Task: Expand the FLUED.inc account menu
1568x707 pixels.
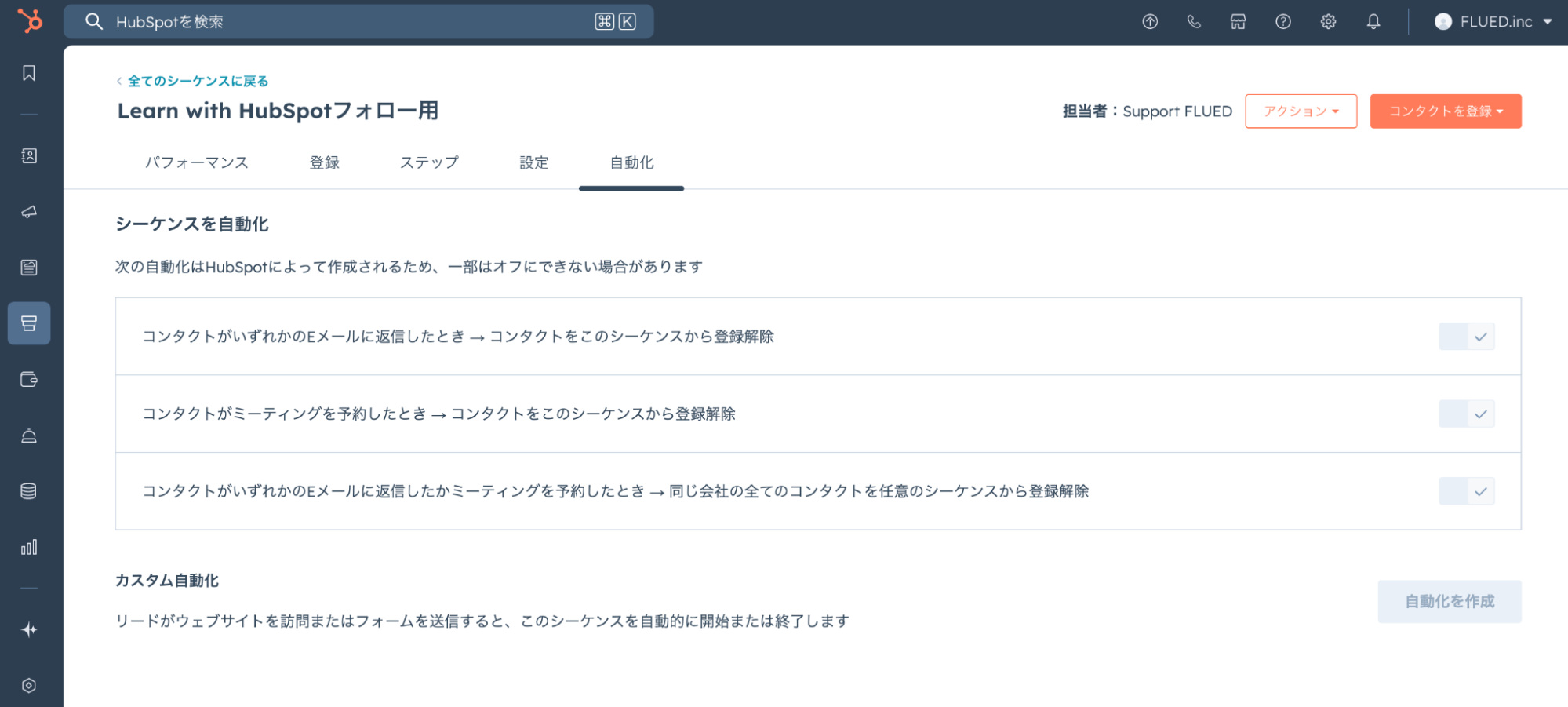Action: click(1493, 22)
